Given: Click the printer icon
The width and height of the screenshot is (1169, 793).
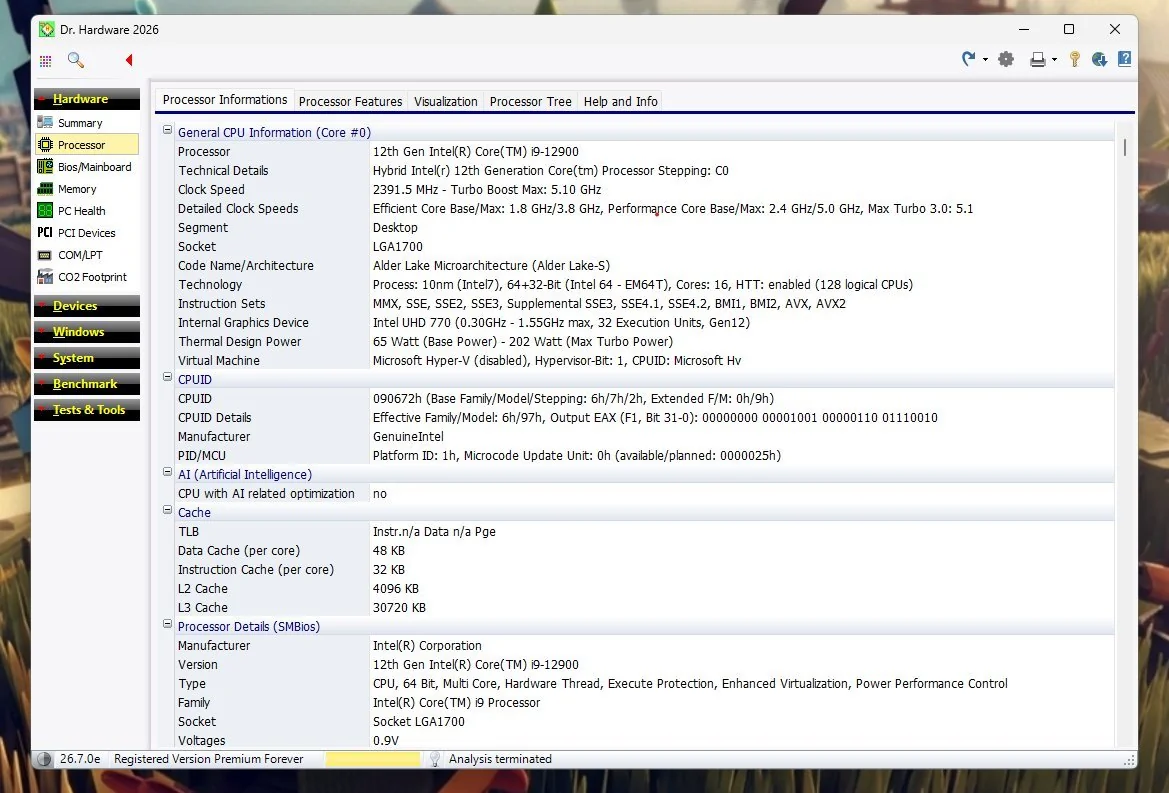Looking at the screenshot, I should [1037, 59].
